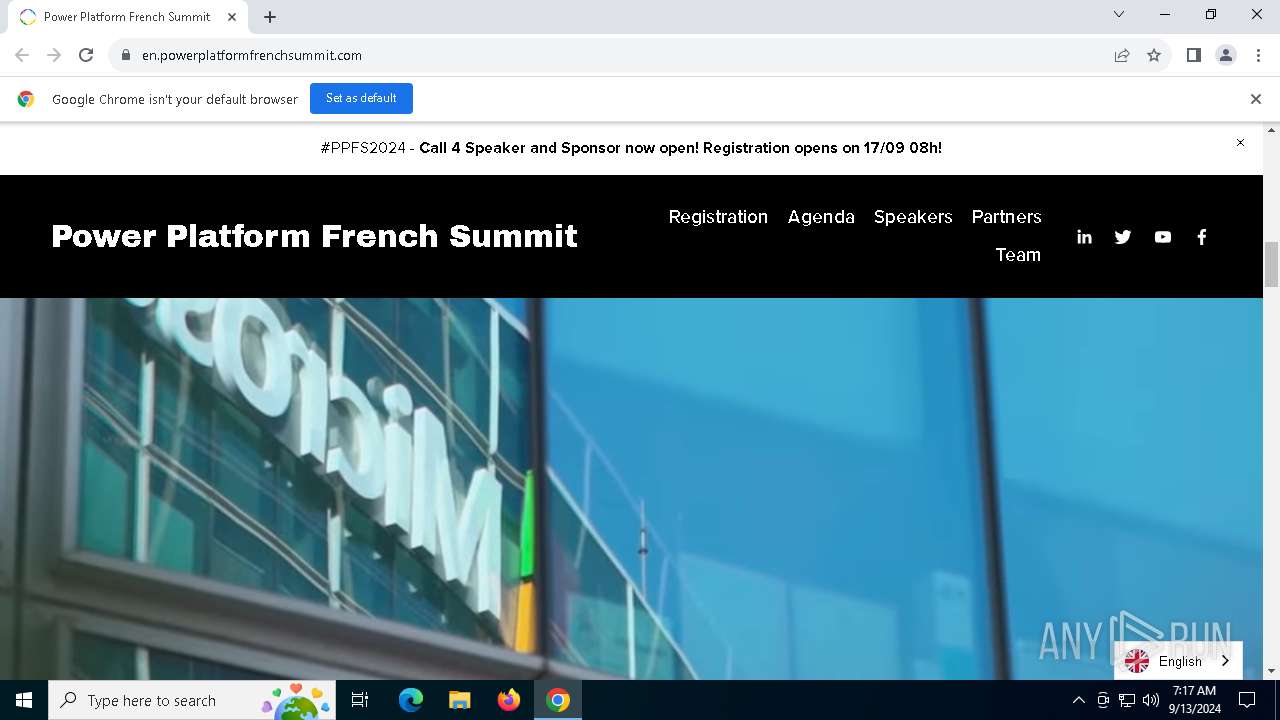Go back to previous page

(22, 55)
